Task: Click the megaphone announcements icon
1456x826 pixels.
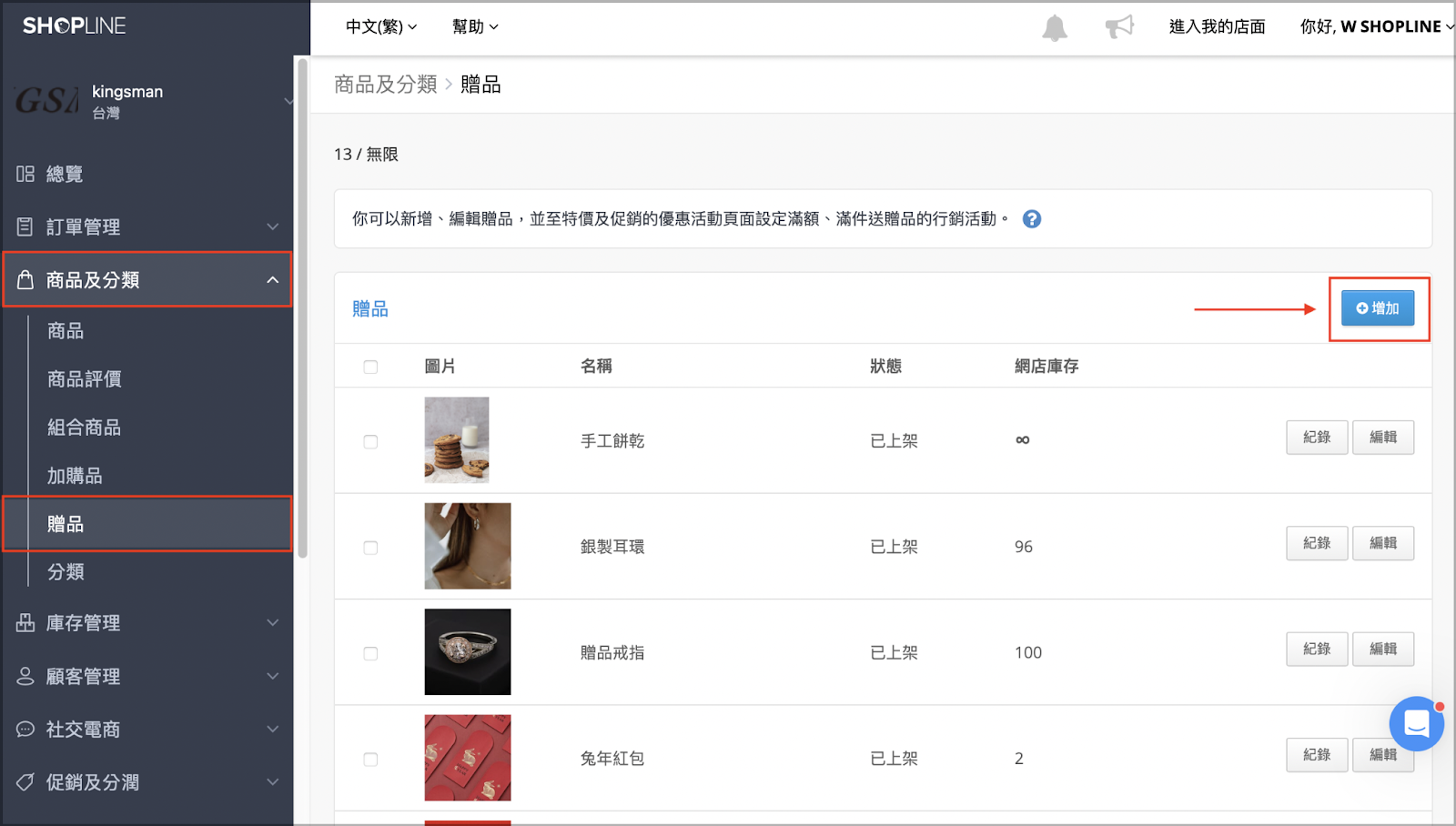Action: [1119, 26]
